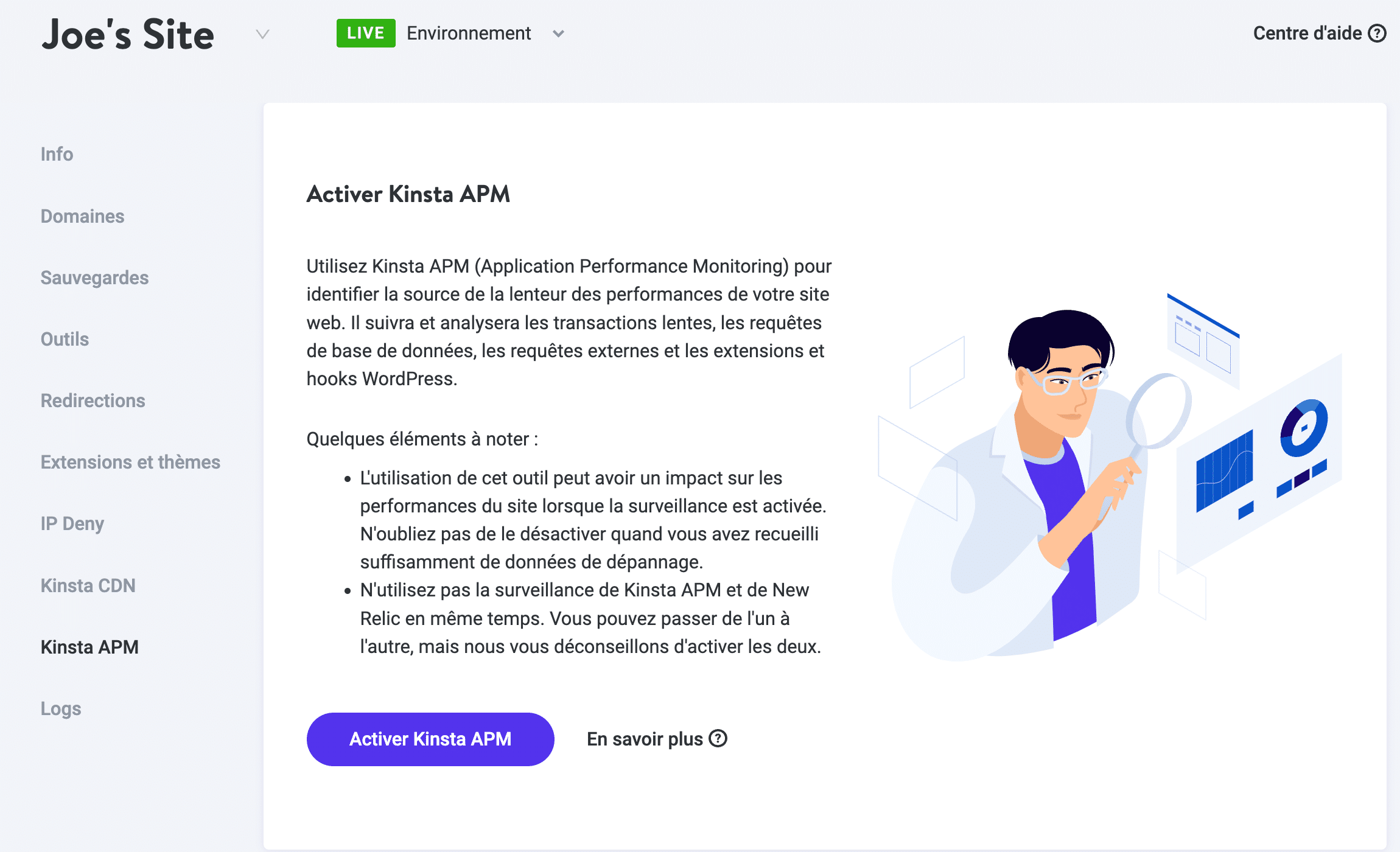Select the Kinsta APM sidebar entry
The height and width of the screenshot is (852, 1400).
point(89,647)
